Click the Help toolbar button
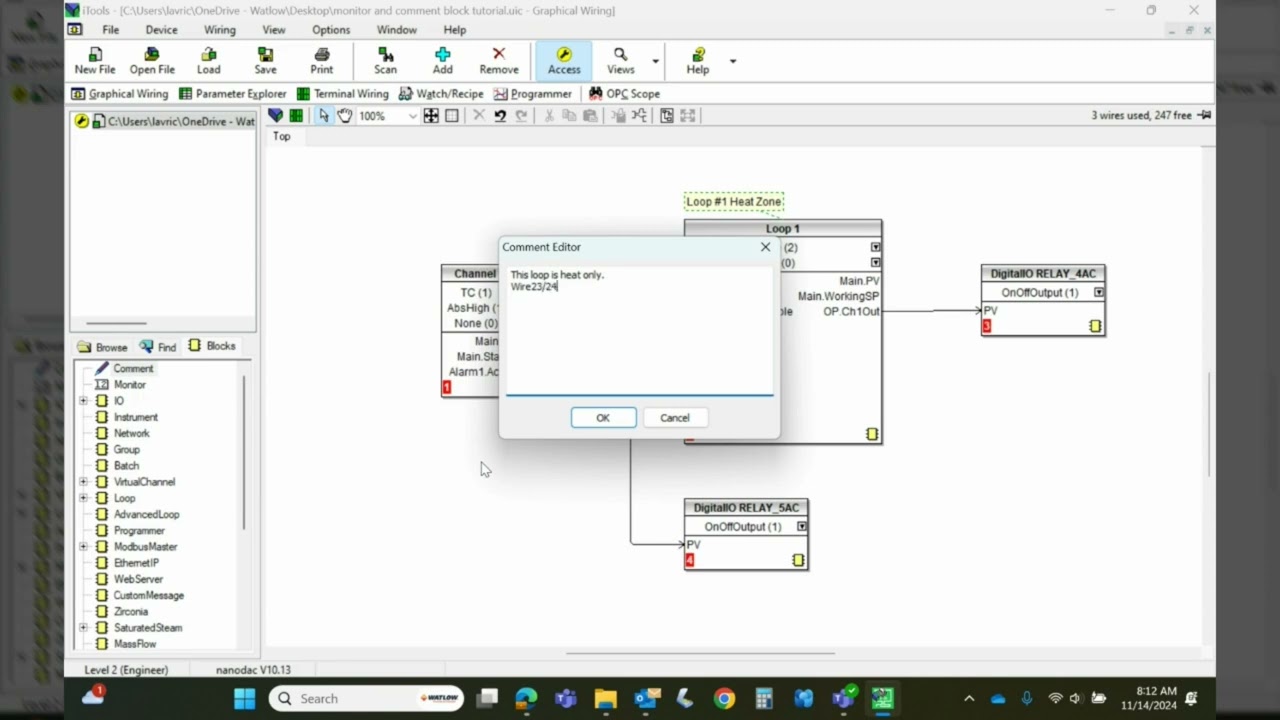1280x720 pixels. 697,61
